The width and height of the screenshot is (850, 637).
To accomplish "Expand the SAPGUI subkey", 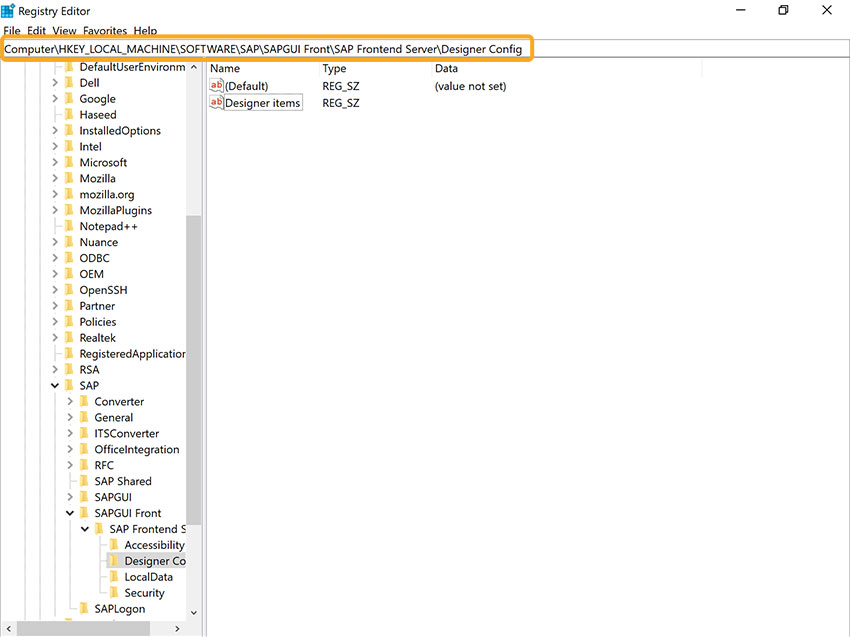I will (70, 497).
